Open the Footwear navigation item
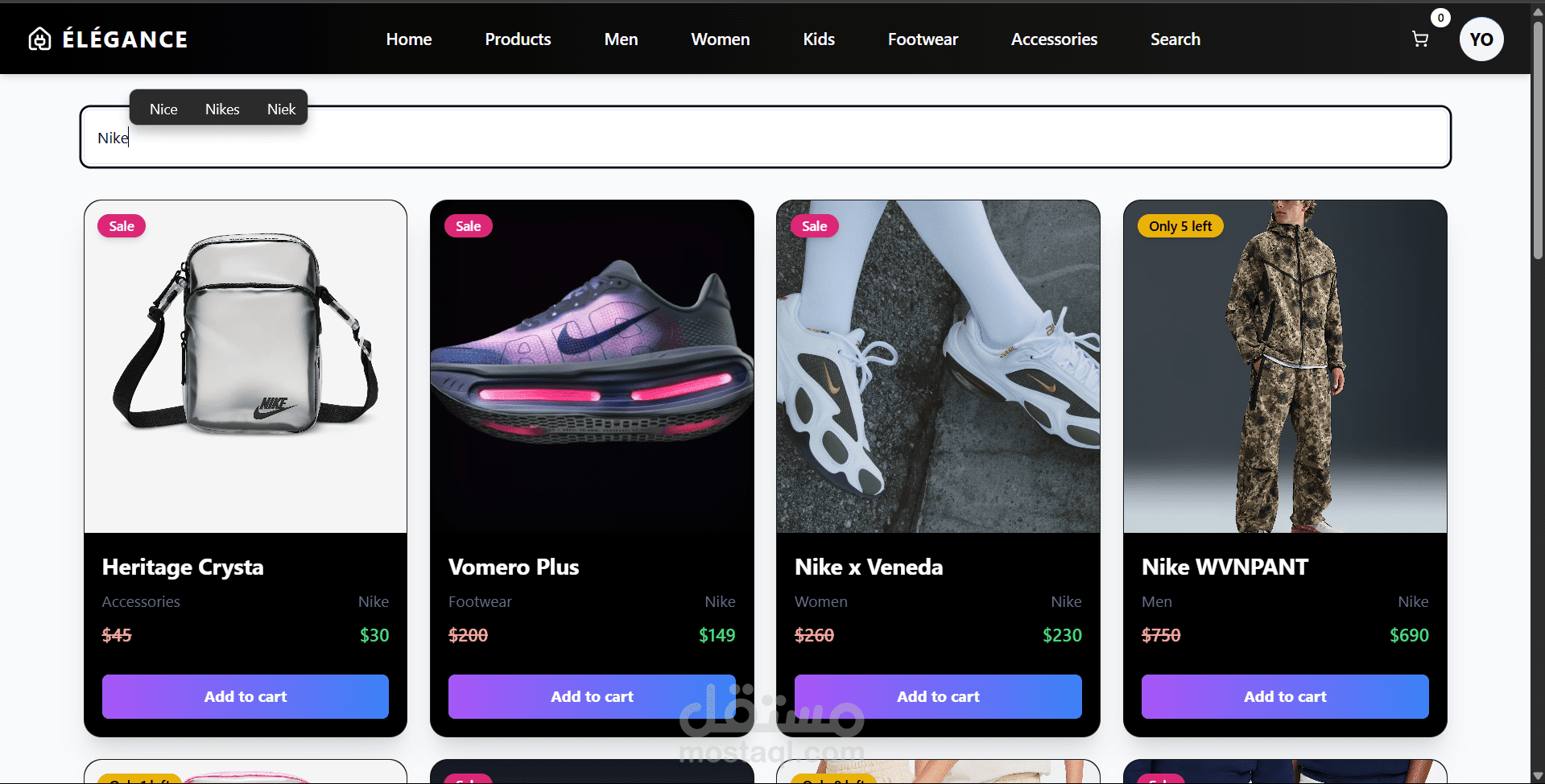The height and width of the screenshot is (784, 1545). click(x=923, y=39)
